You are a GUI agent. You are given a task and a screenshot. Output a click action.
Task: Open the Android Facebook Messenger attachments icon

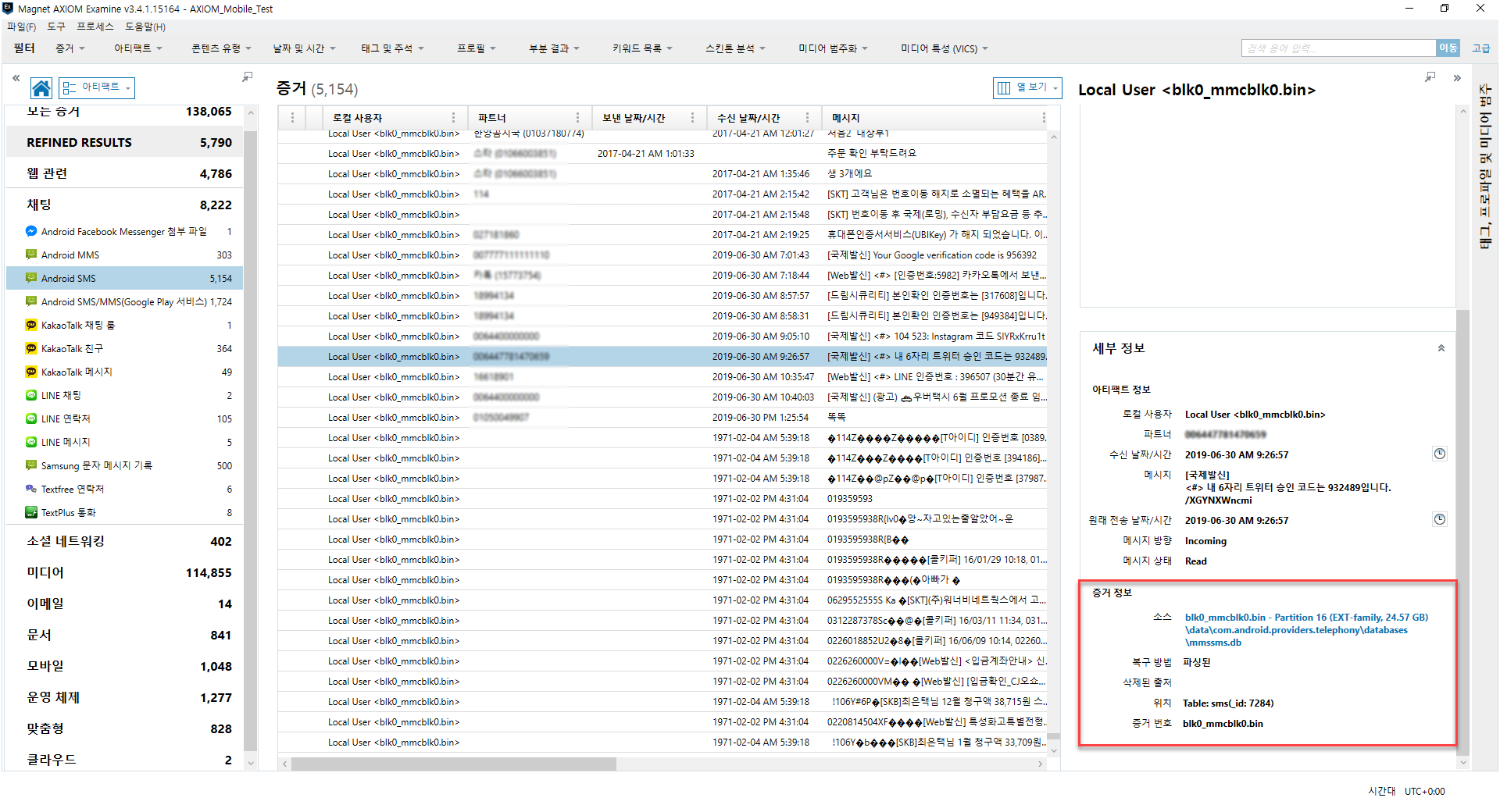click(31, 231)
